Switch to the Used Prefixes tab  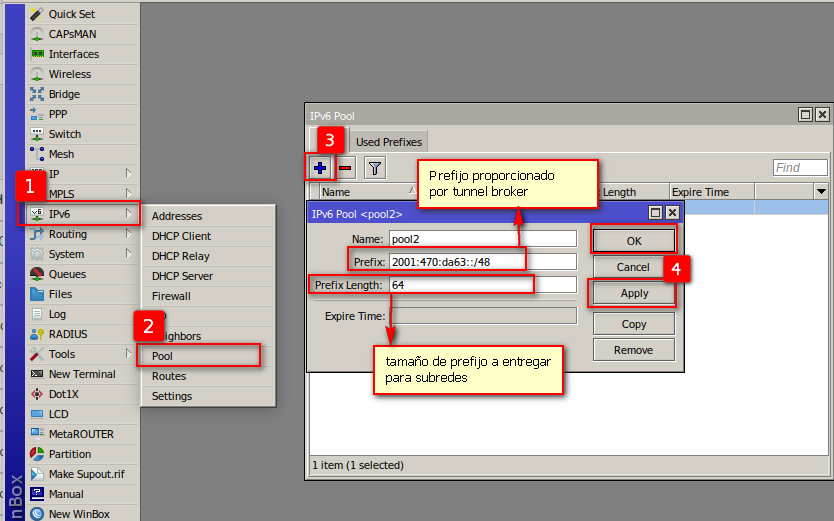pos(389,142)
